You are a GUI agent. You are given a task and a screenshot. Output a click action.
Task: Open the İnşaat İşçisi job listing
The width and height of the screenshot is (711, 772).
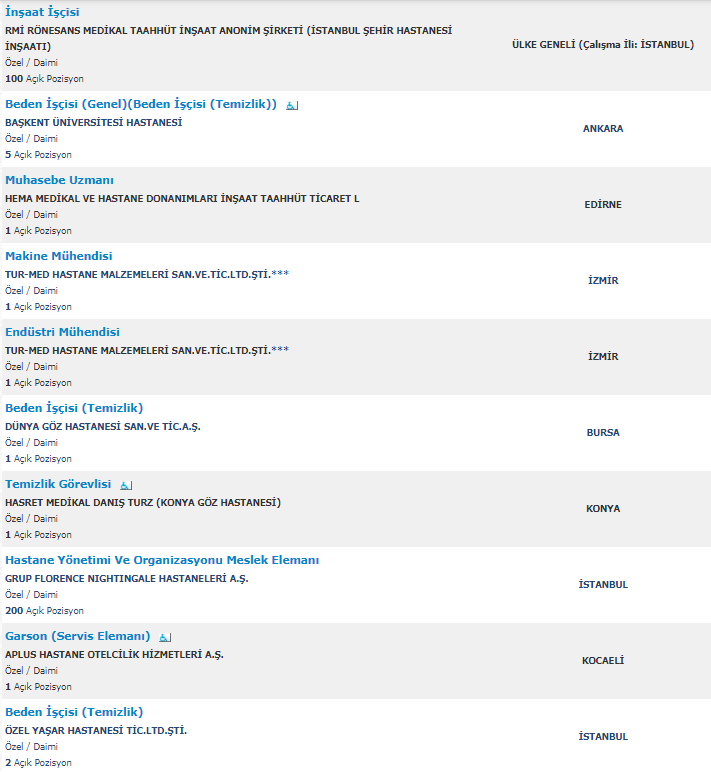pyautogui.click(x=42, y=12)
